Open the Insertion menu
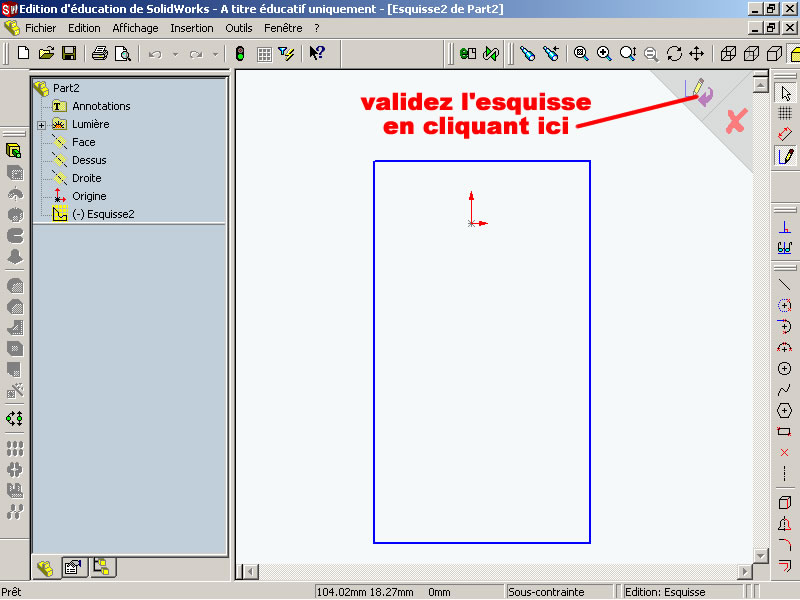 (191, 28)
